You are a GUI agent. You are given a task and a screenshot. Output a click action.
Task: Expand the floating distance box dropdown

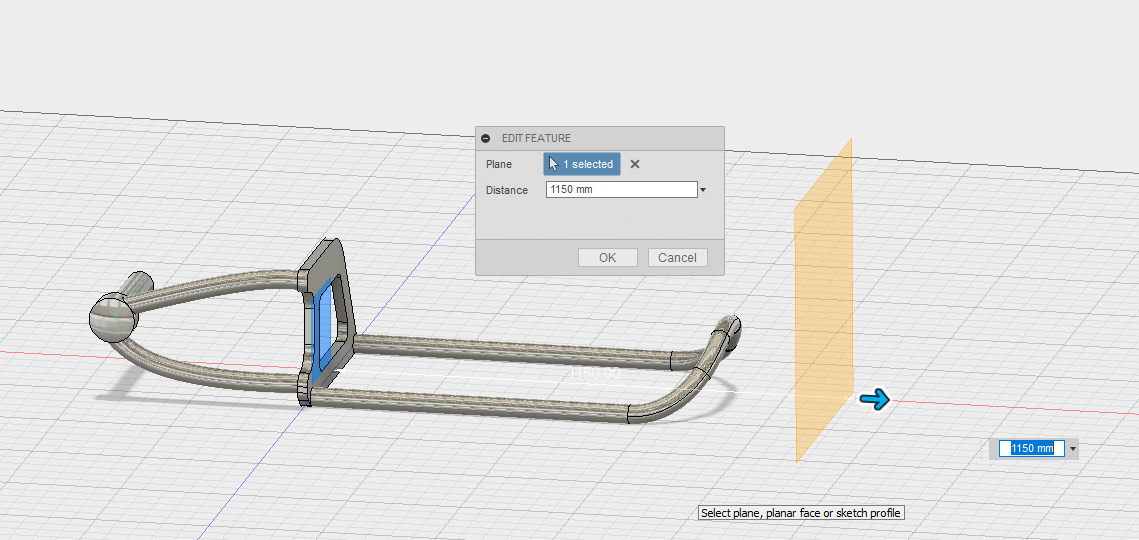[x=1073, y=449]
